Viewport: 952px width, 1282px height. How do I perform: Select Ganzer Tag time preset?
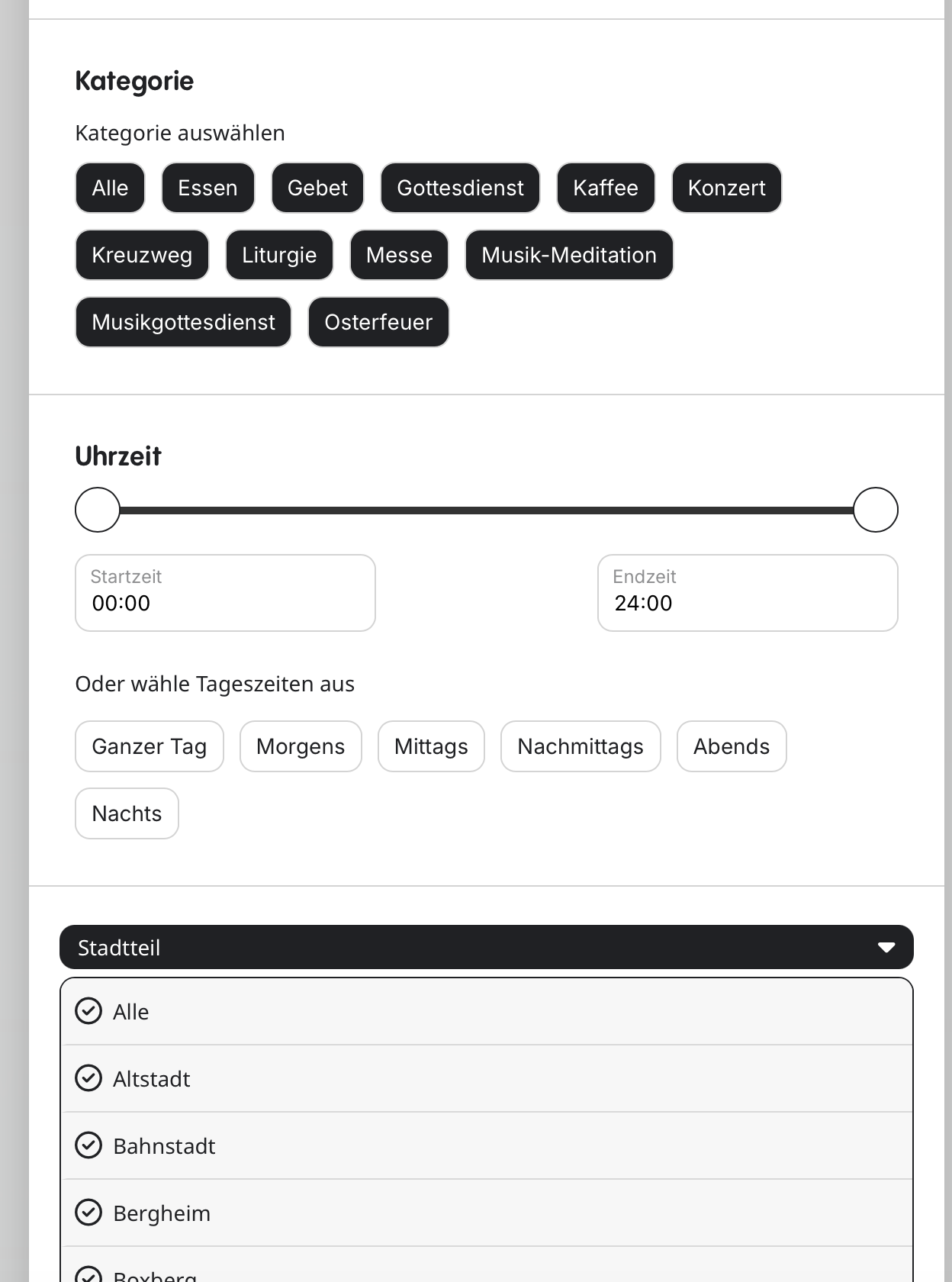(x=150, y=746)
